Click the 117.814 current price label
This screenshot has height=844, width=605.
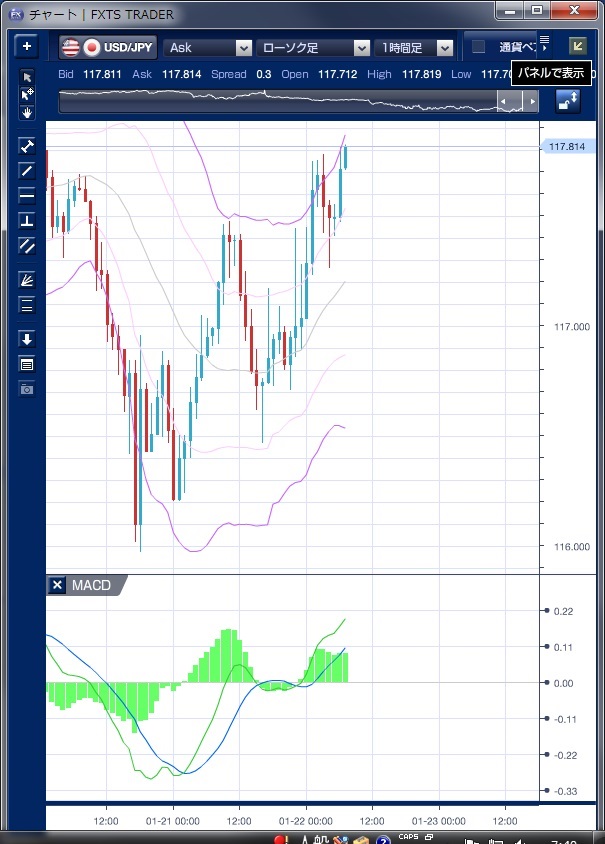(x=567, y=147)
